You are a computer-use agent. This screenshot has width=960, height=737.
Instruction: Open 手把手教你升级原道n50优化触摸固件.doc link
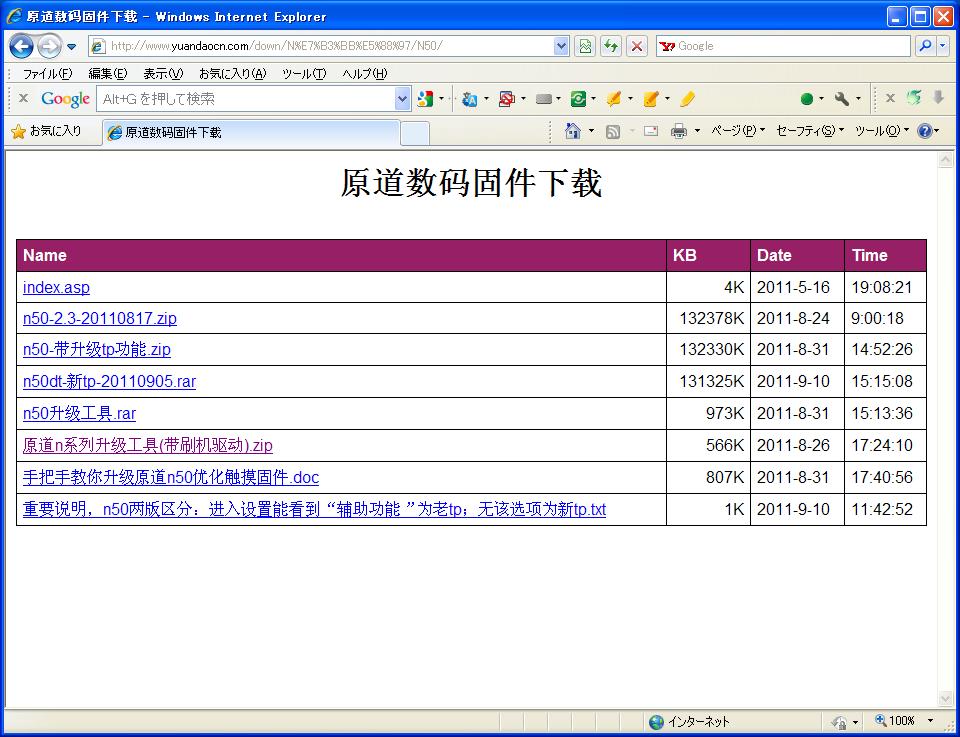point(171,477)
